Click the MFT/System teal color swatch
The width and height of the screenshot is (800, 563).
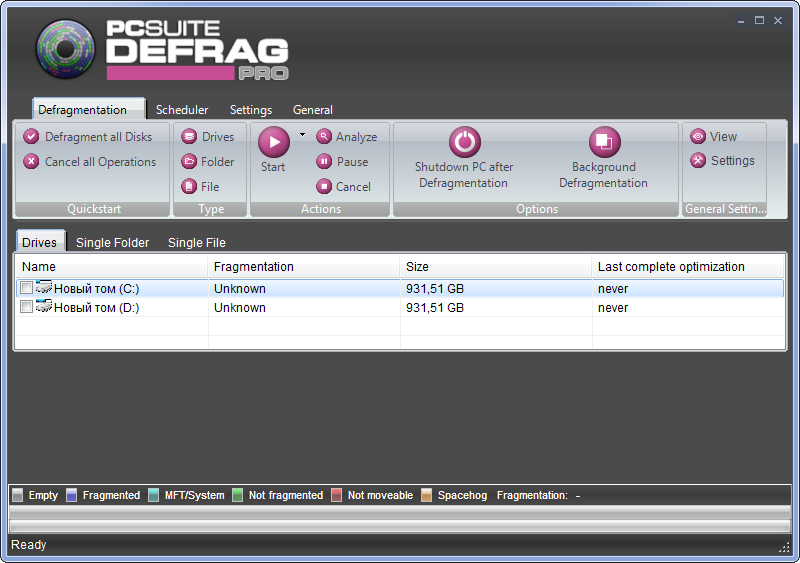tap(154, 495)
